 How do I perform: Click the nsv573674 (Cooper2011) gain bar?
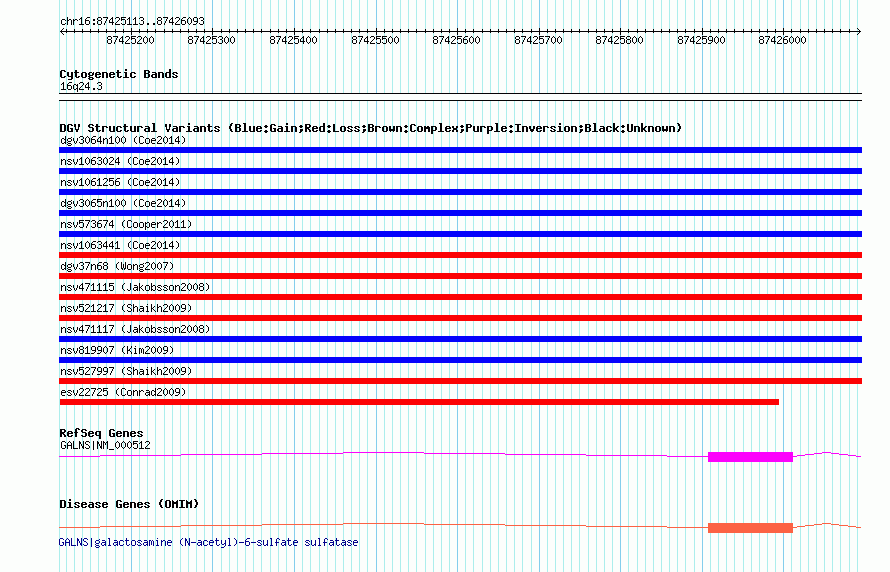[460, 234]
